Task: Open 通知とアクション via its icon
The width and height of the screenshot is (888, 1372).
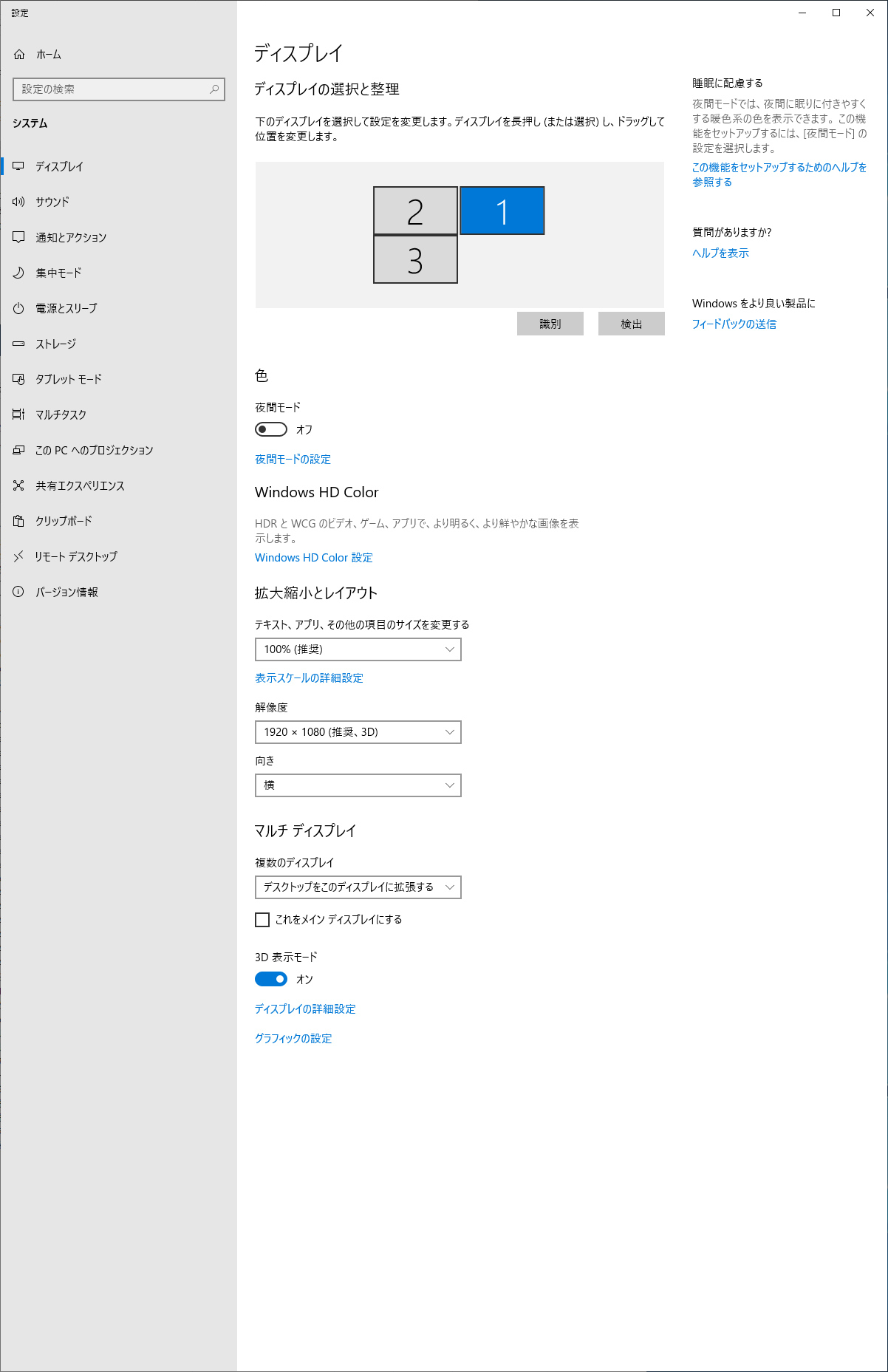Action: point(18,237)
